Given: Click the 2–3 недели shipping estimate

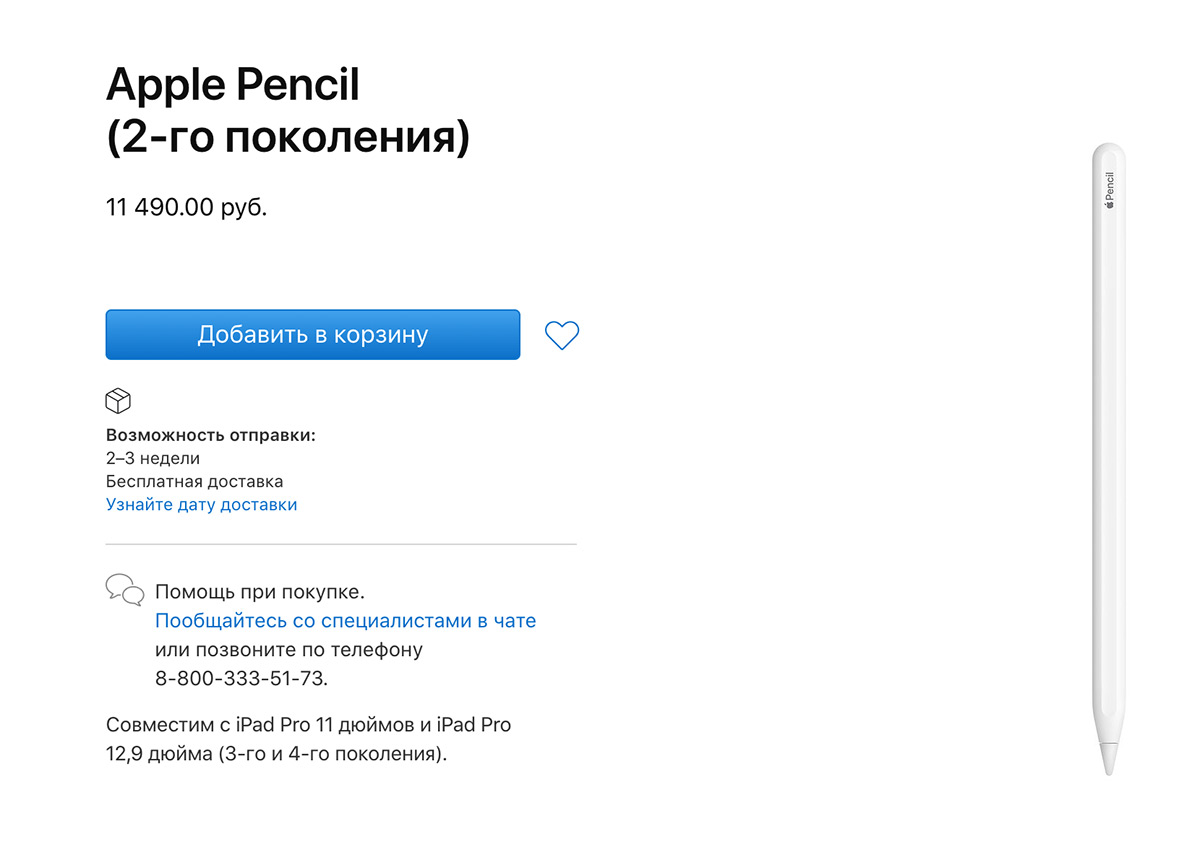Looking at the screenshot, I should click(153, 459).
